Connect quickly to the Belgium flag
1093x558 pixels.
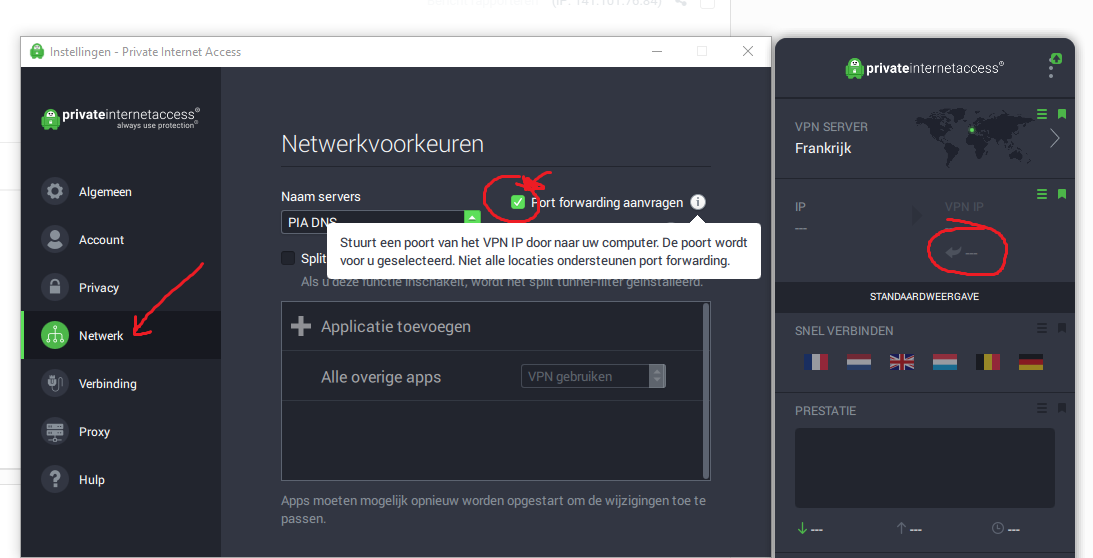[988, 361]
